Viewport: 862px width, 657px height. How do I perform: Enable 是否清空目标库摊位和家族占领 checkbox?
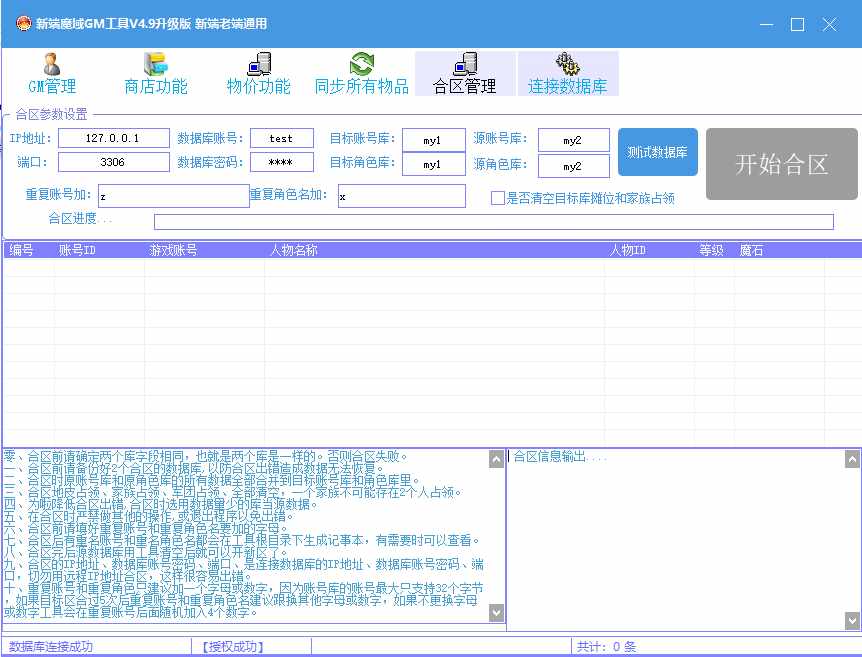pyautogui.click(x=498, y=198)
